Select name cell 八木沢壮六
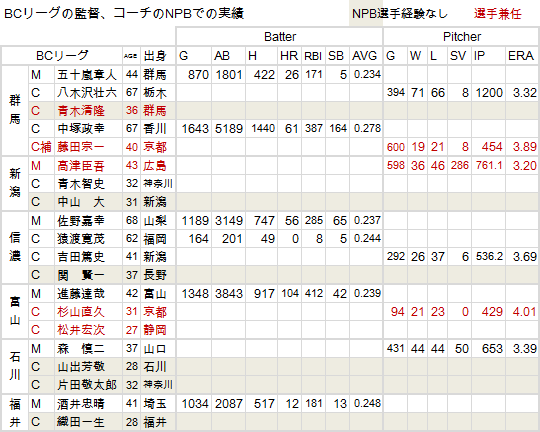Image resolution: width=540 pixels, height=432 pixels. 88,93
